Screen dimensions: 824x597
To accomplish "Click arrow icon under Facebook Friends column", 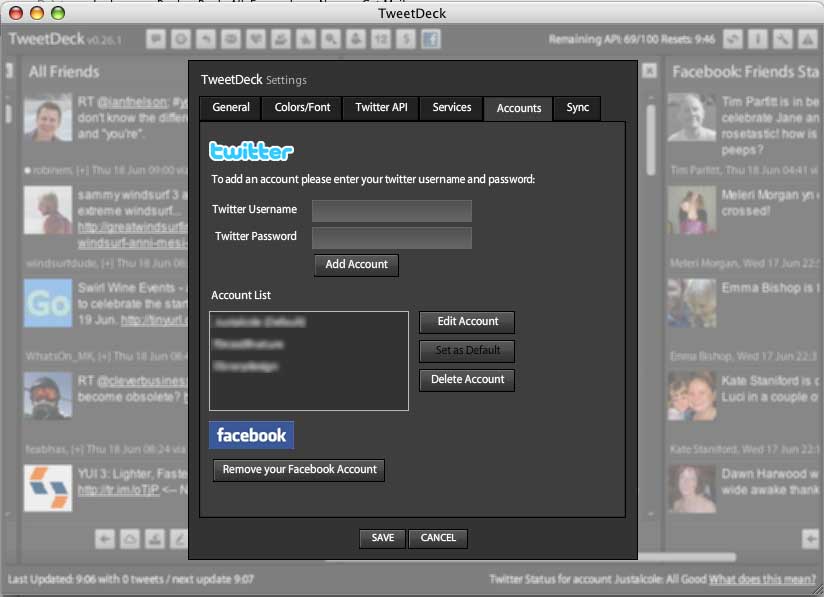I will (810, 539).
